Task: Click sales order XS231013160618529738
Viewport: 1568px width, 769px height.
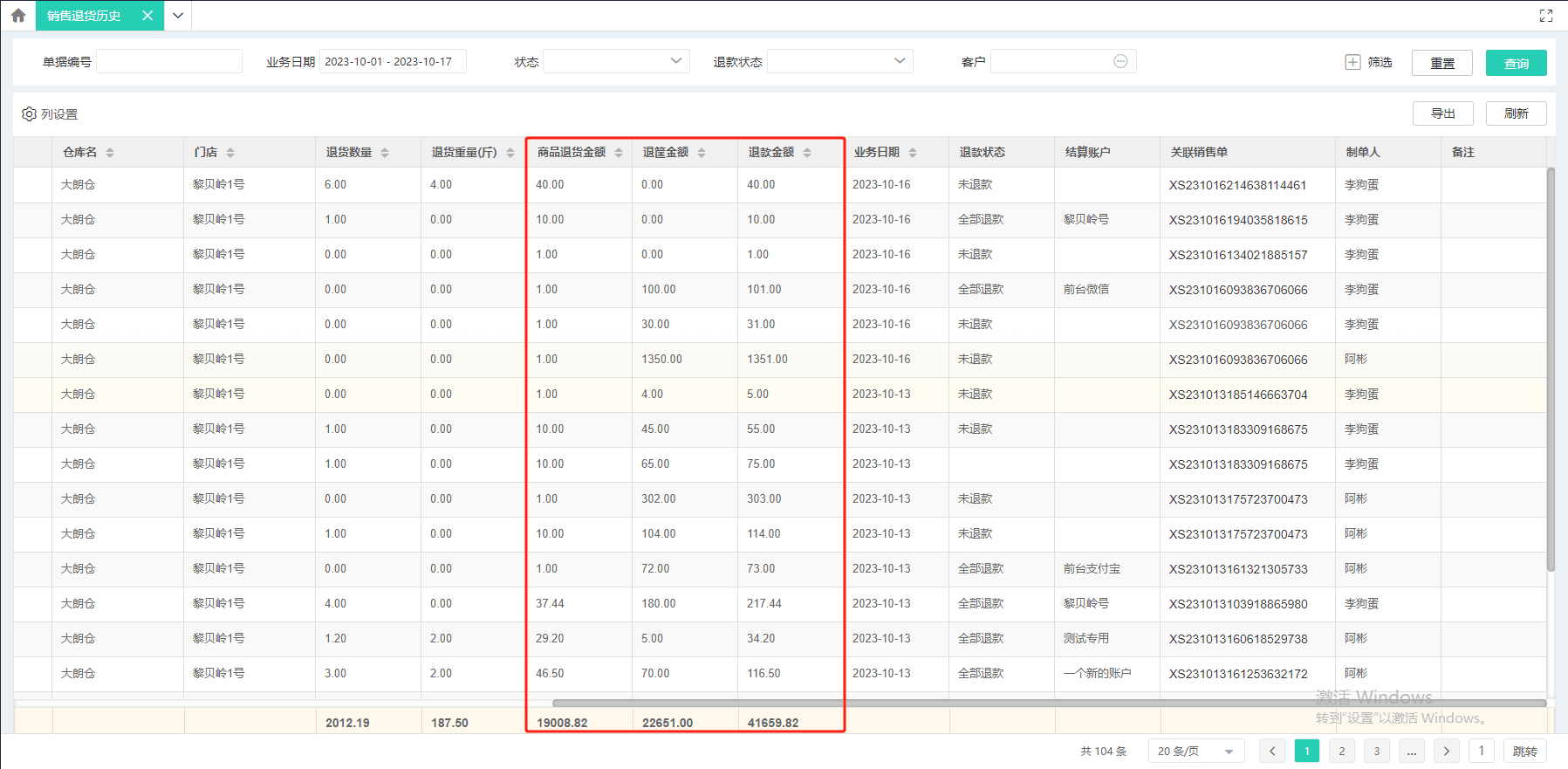Action: click(1238, 639)
